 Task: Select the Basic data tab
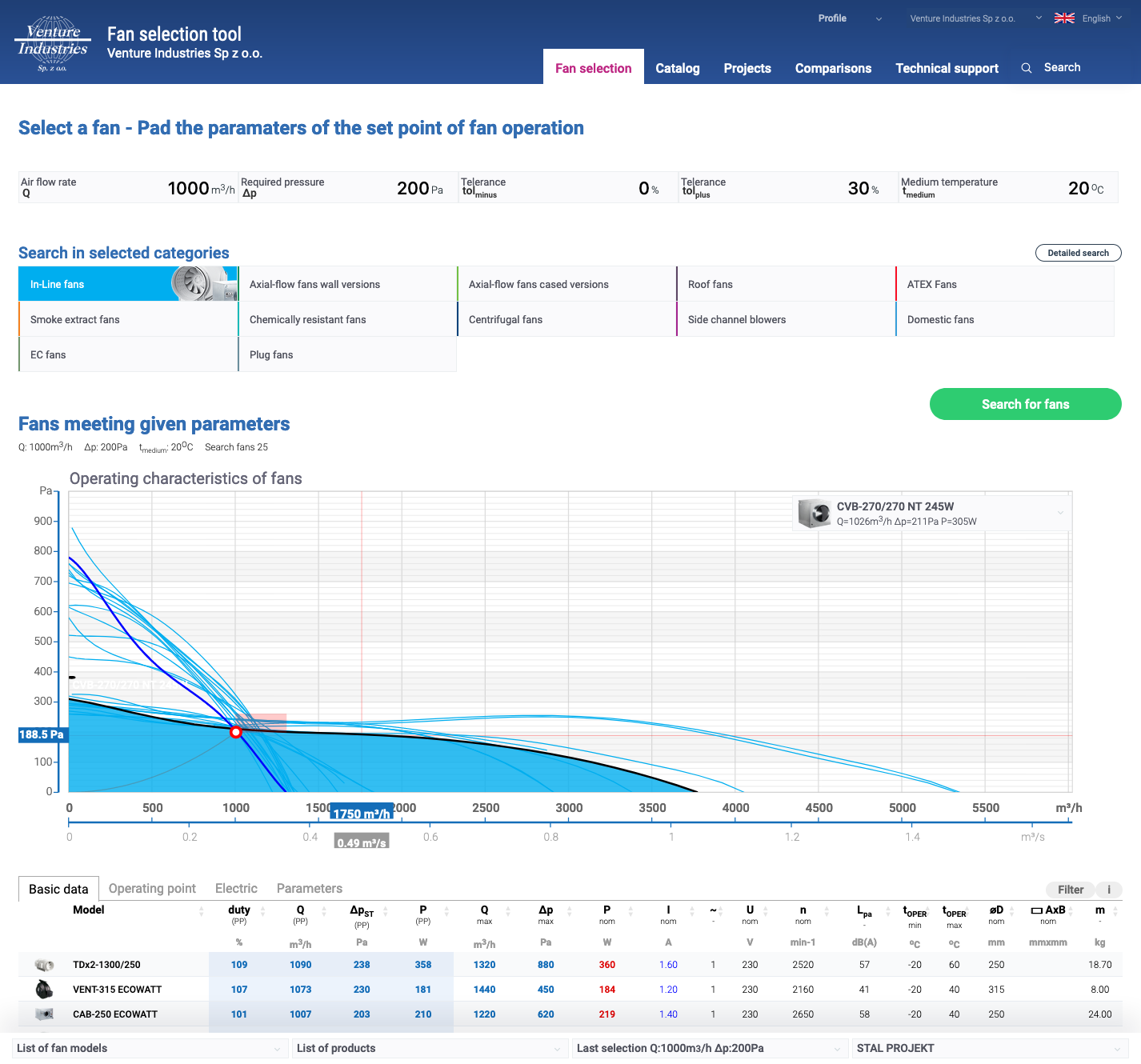click(x=58, y=889)
